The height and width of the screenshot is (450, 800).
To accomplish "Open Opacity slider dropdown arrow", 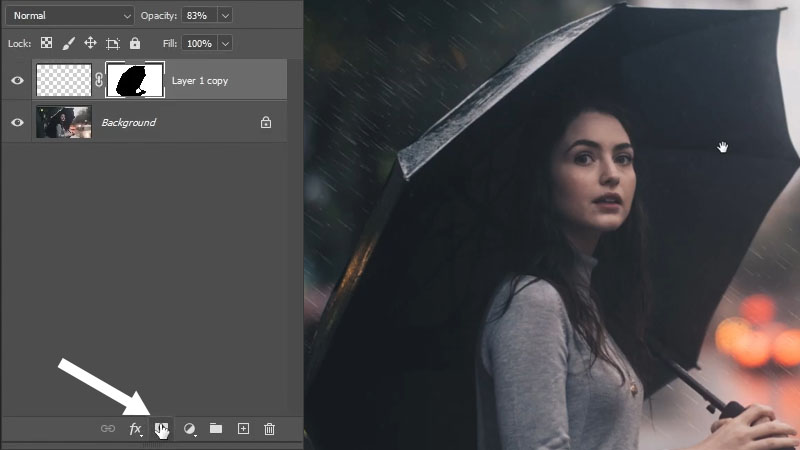I will [225, 15].
